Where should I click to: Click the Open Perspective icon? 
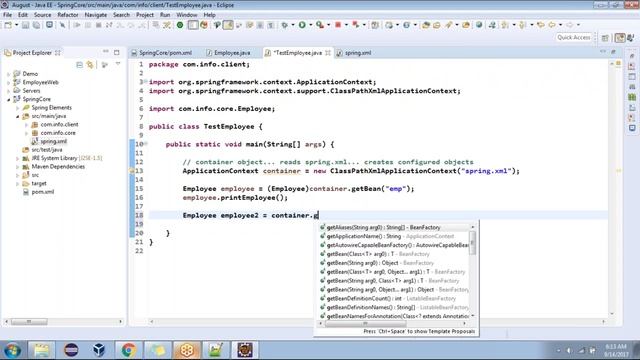[605, 38]
